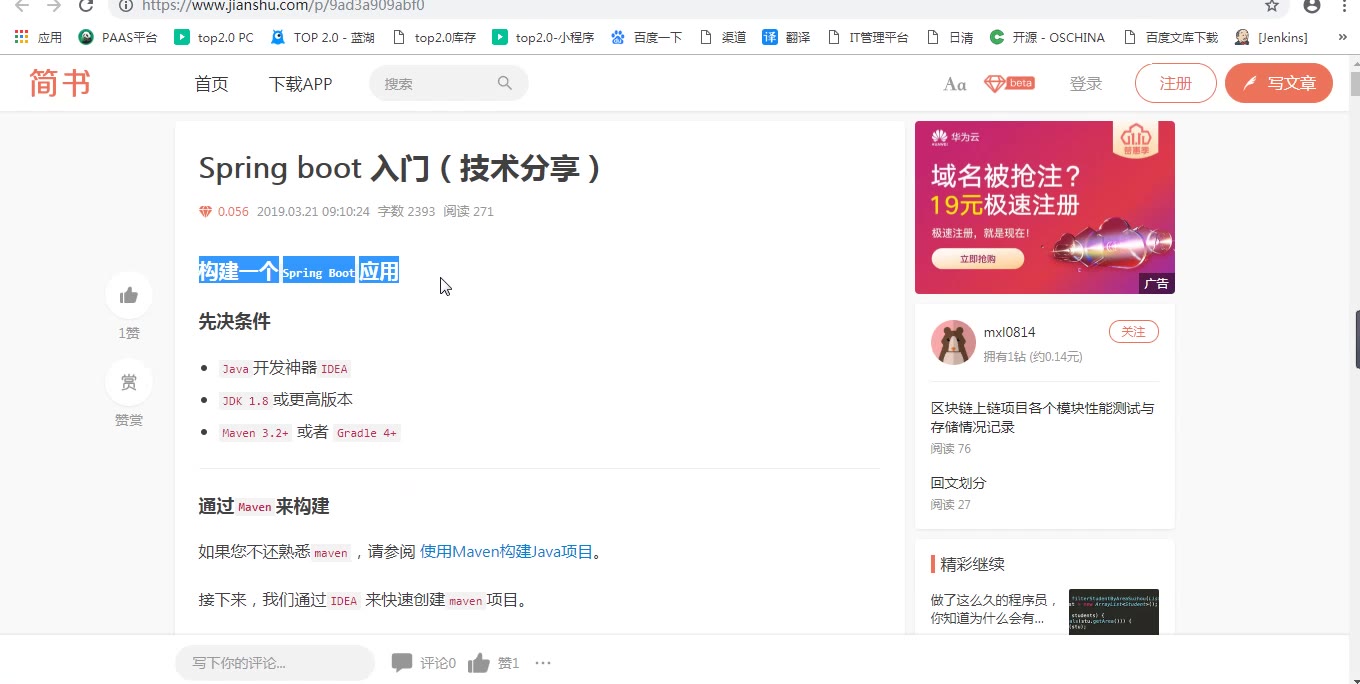Open the PAAS平台 bookmark

118,37
